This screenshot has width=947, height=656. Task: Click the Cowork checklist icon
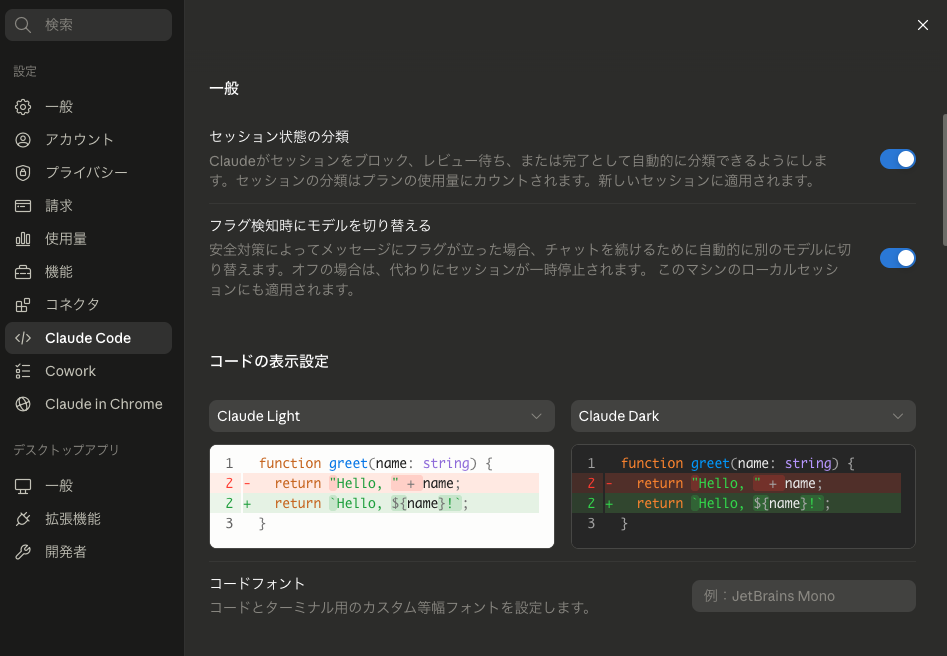coord(23,371)
